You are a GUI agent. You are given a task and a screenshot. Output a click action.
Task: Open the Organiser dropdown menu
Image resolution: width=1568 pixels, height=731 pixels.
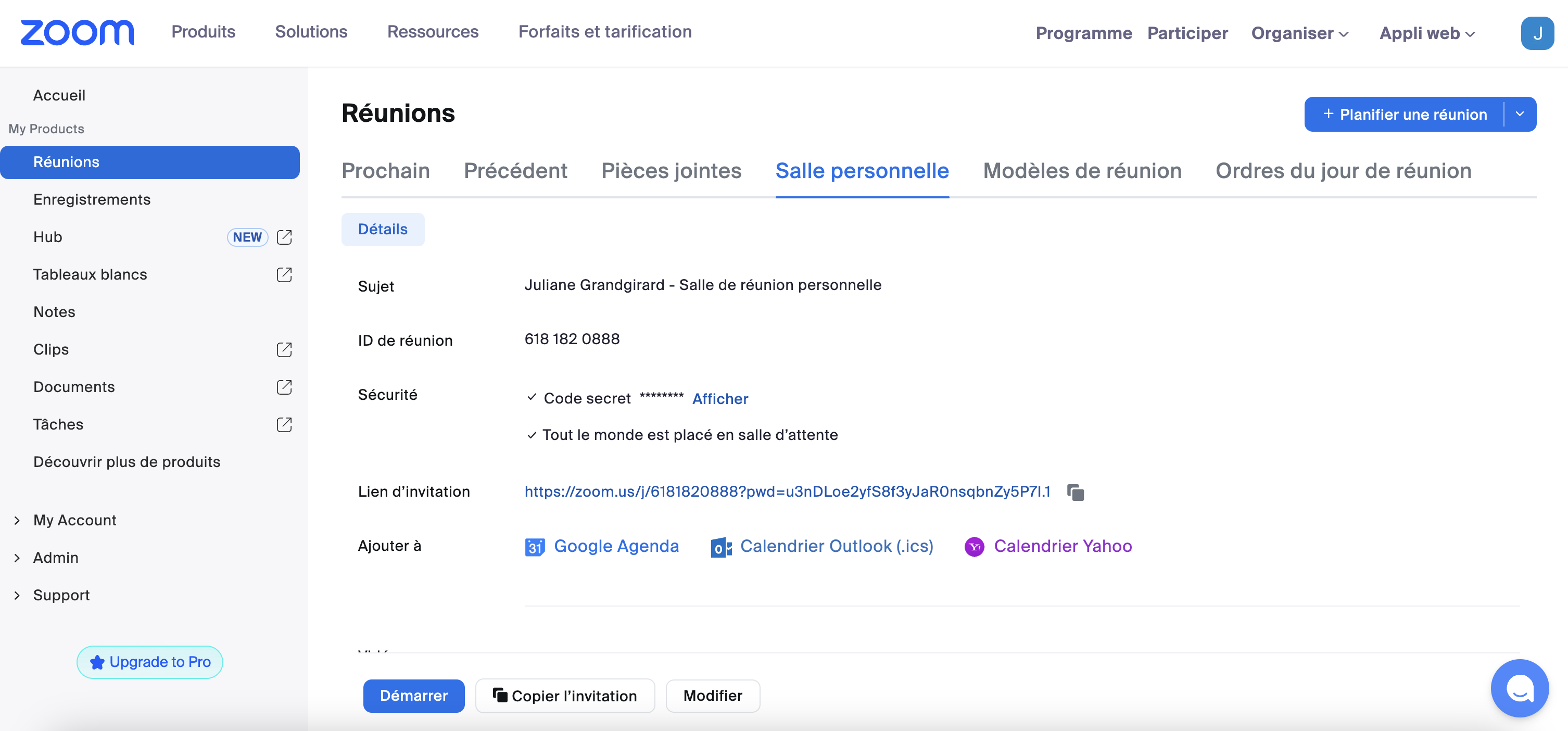pos(1299,33)
